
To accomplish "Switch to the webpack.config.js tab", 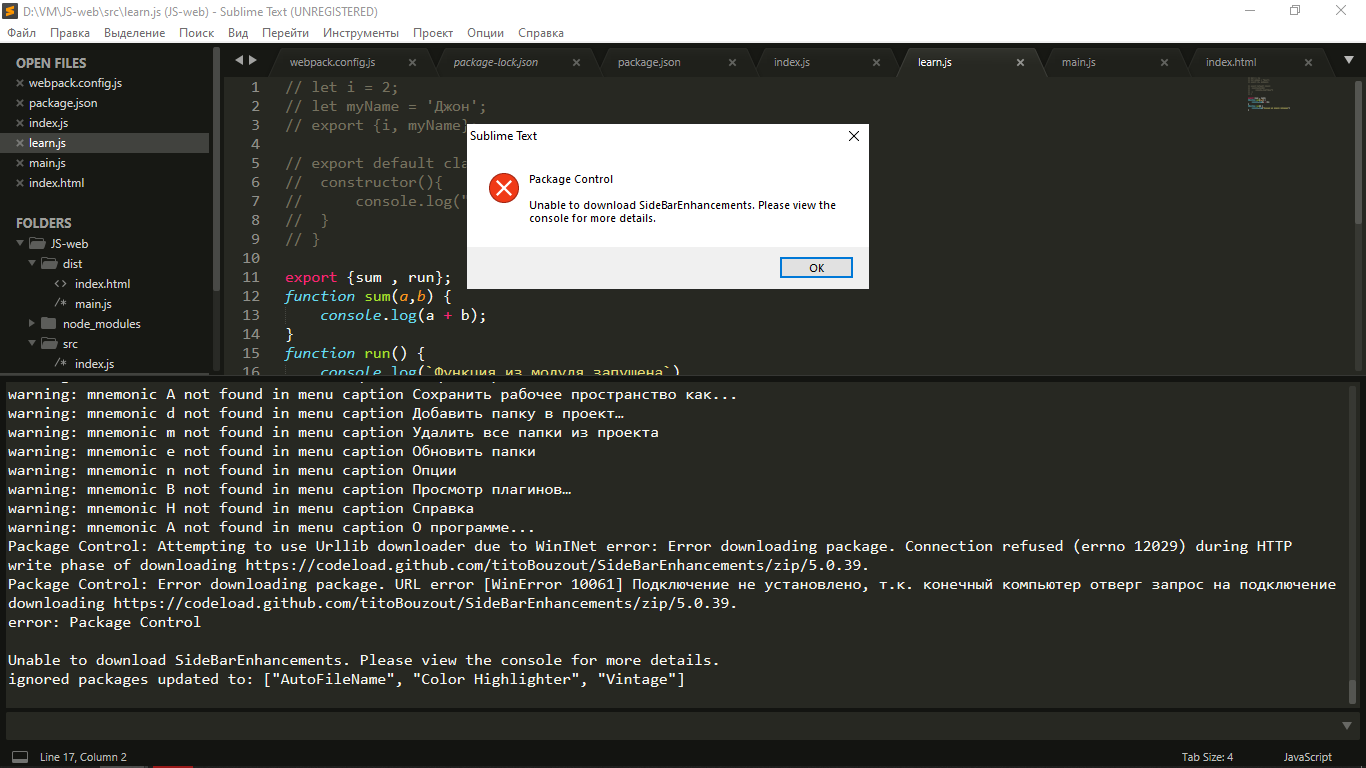I will click(x=332, y=62).
